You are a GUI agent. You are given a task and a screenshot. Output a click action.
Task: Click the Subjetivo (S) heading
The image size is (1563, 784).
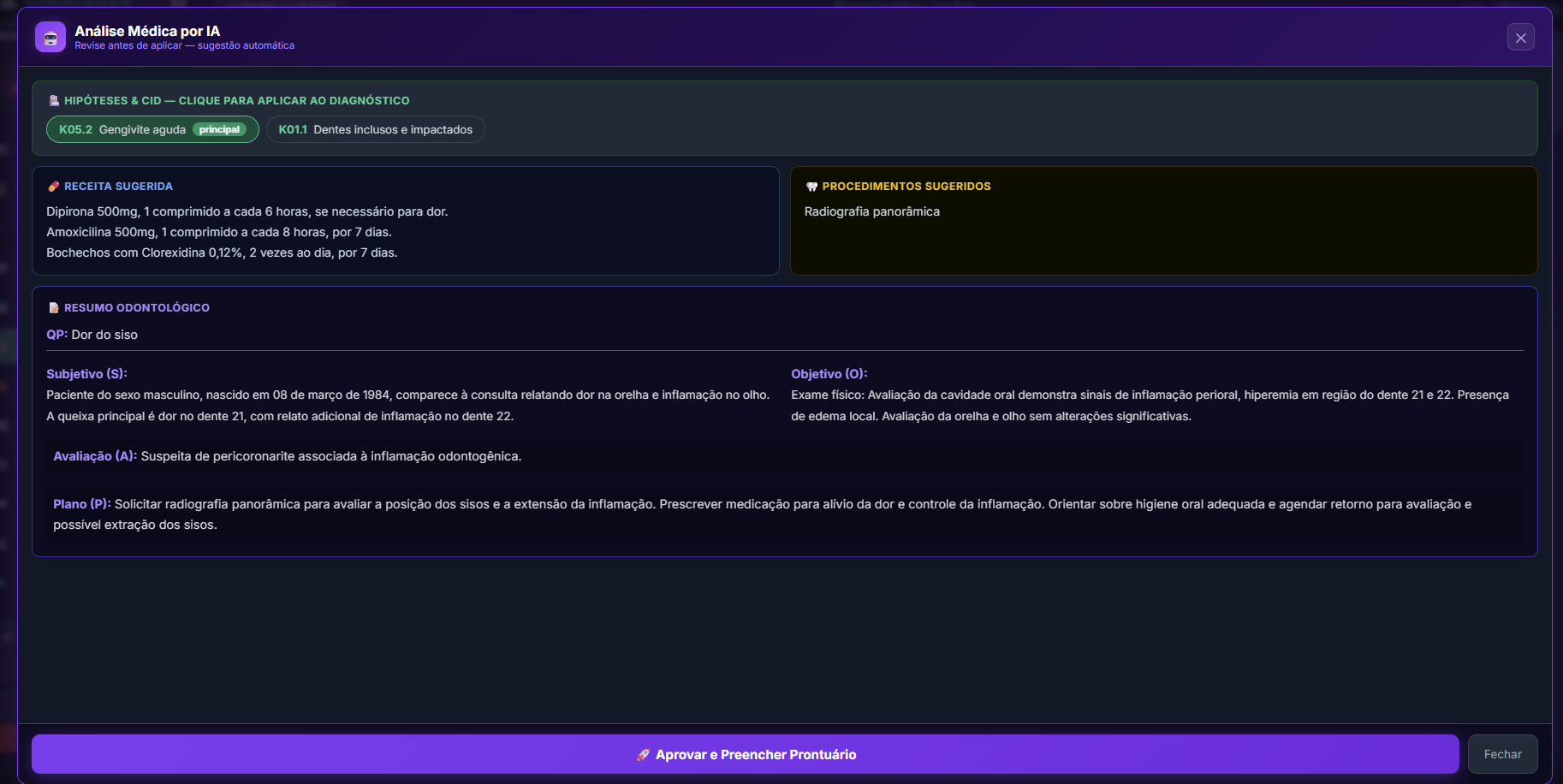click(x=86, y=374)
